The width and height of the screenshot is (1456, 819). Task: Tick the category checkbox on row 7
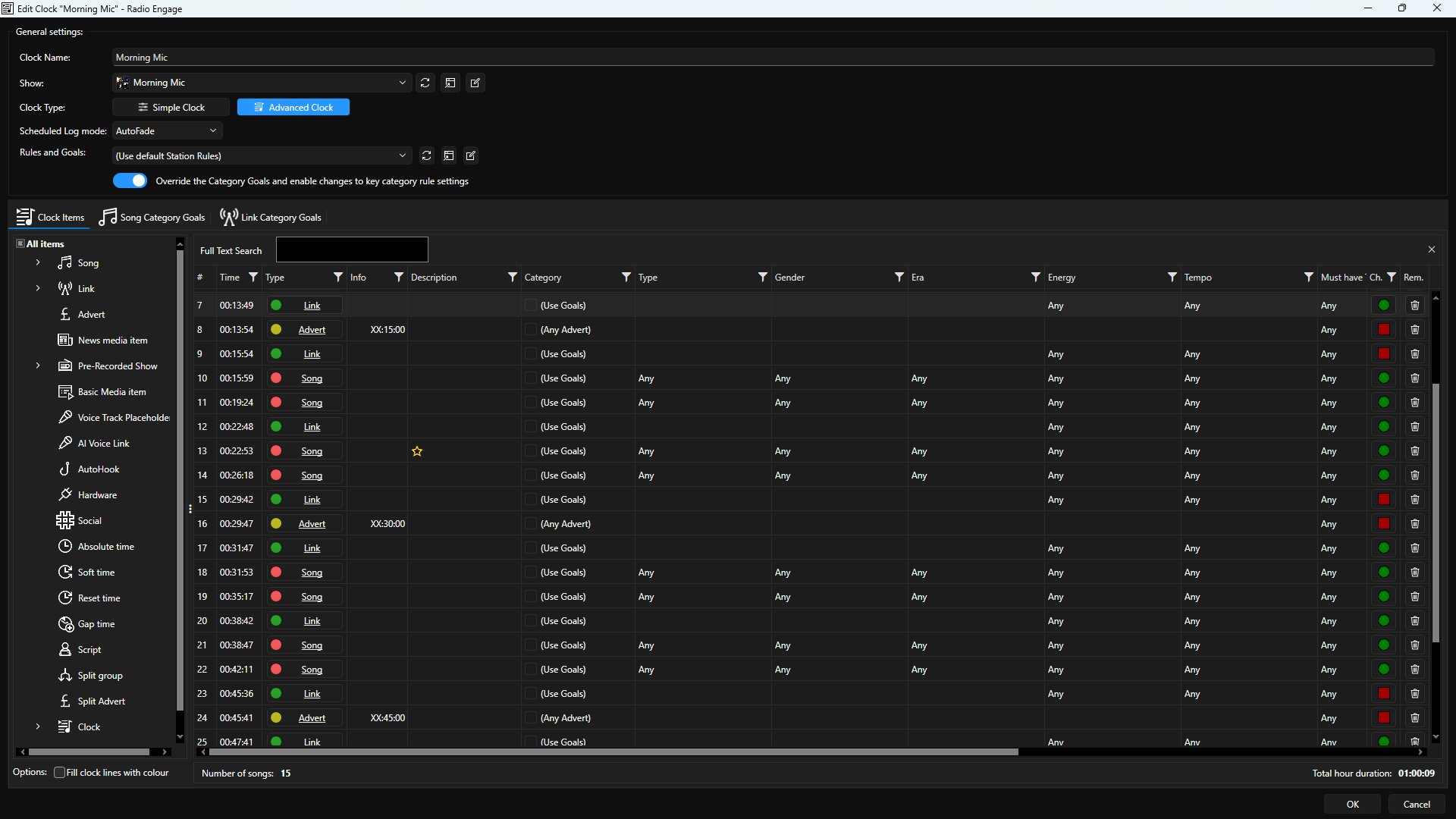(x=531, y=306)
